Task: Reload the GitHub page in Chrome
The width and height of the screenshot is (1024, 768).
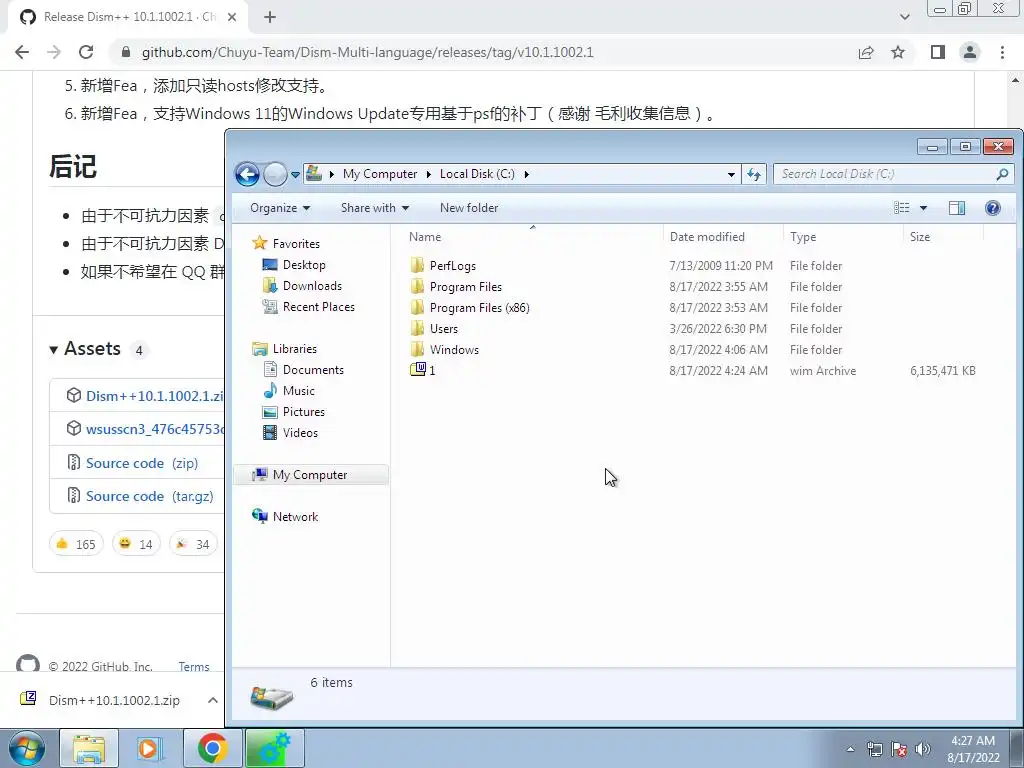Action: (86, 52)
